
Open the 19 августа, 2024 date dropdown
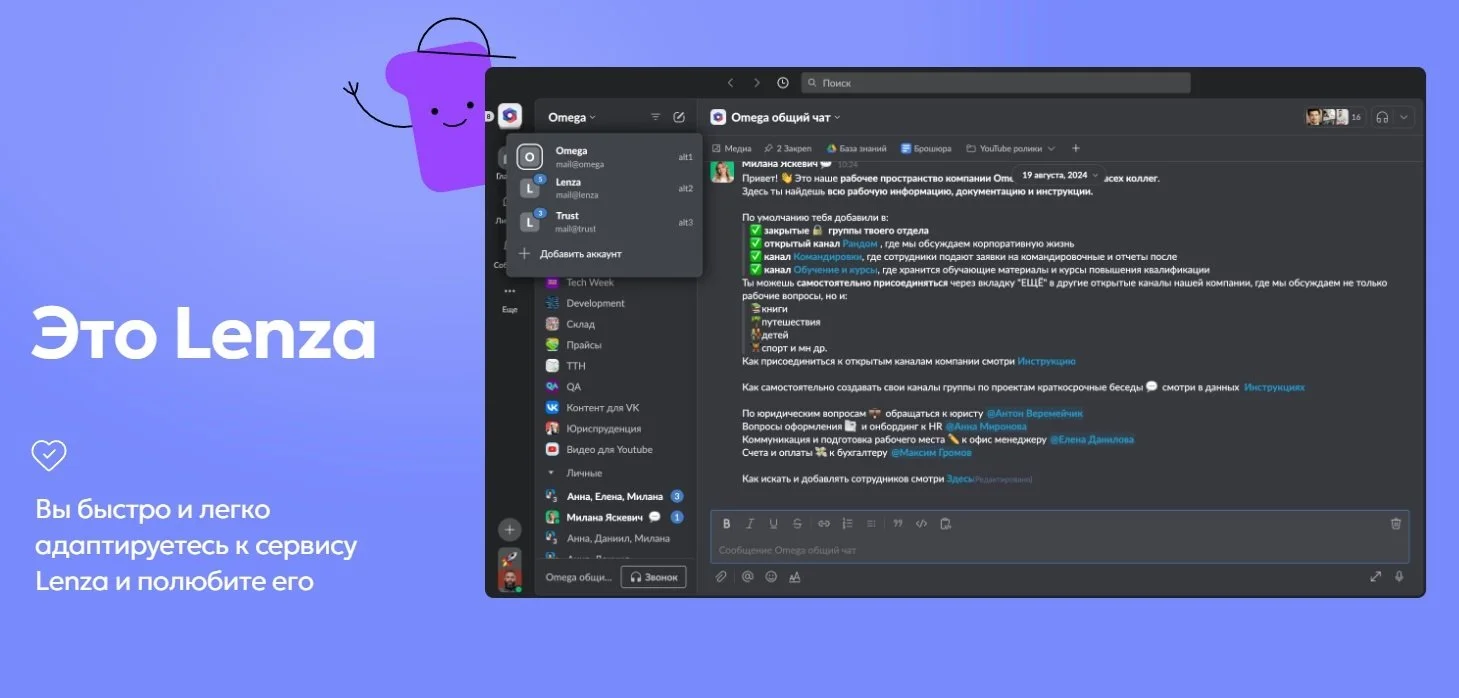[x=1059, y=175]
